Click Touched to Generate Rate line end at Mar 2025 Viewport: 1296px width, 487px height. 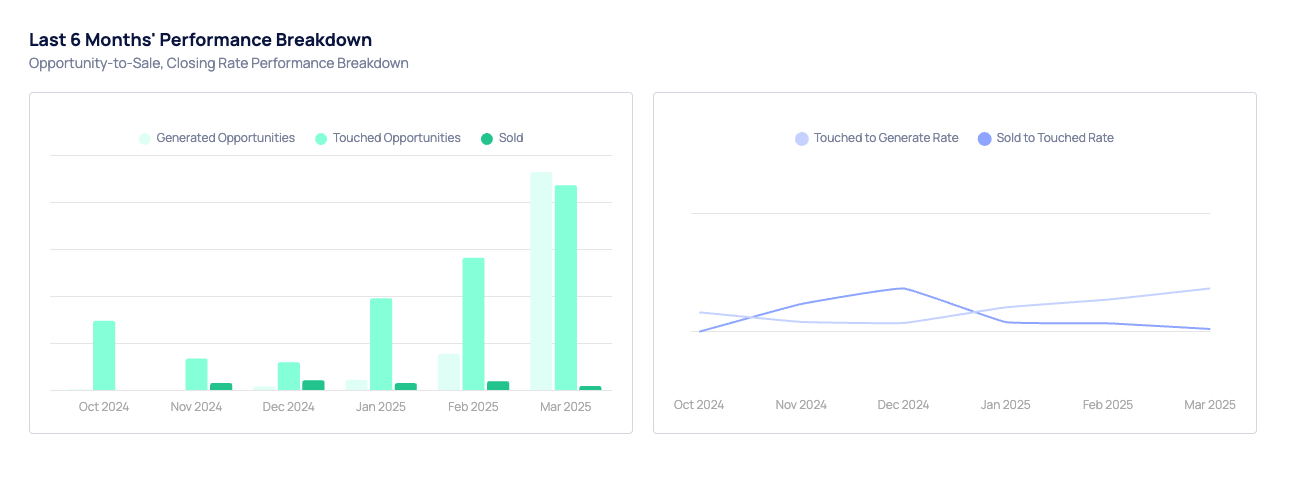point(1209,289)
